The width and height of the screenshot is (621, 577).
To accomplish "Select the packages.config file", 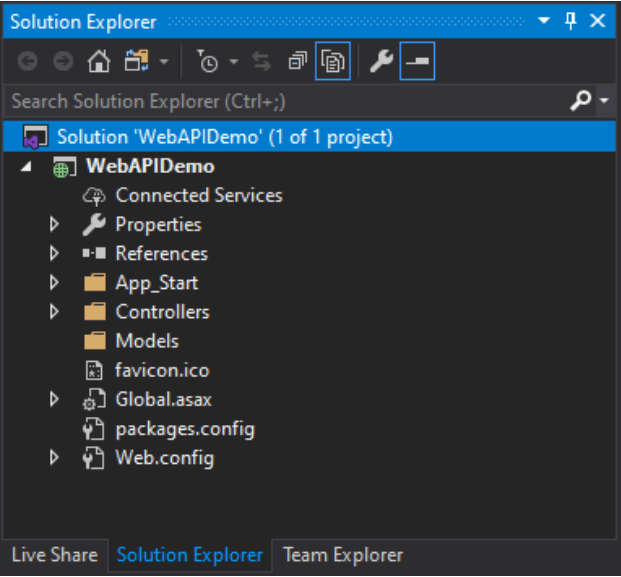I will (x=184, y=429).
